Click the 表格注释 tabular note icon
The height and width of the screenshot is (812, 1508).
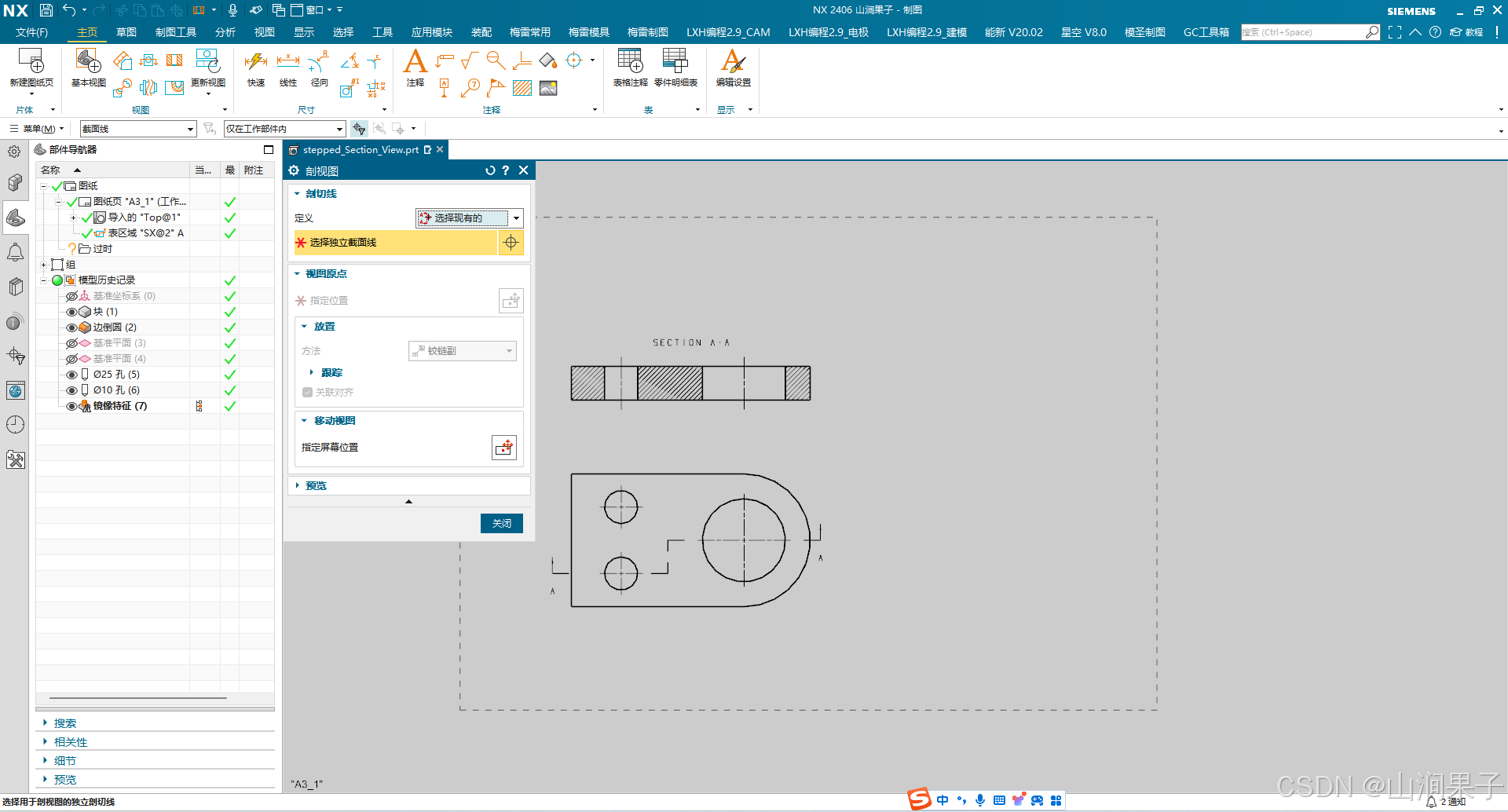[630, 61]
